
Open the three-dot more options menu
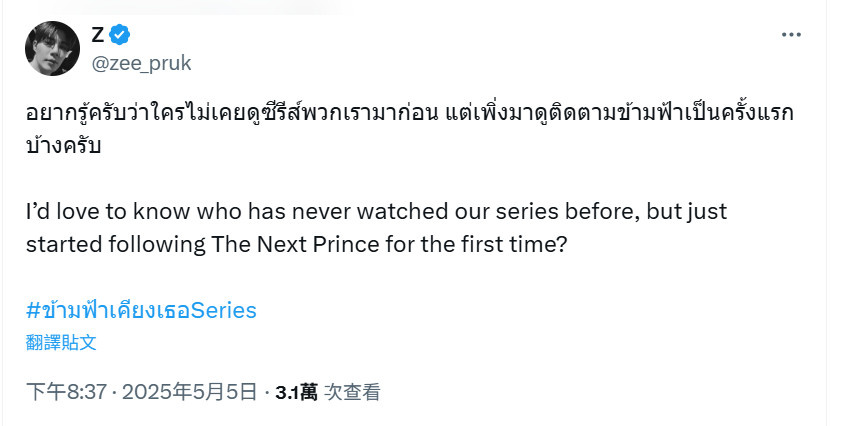click(x=791, y=35)
